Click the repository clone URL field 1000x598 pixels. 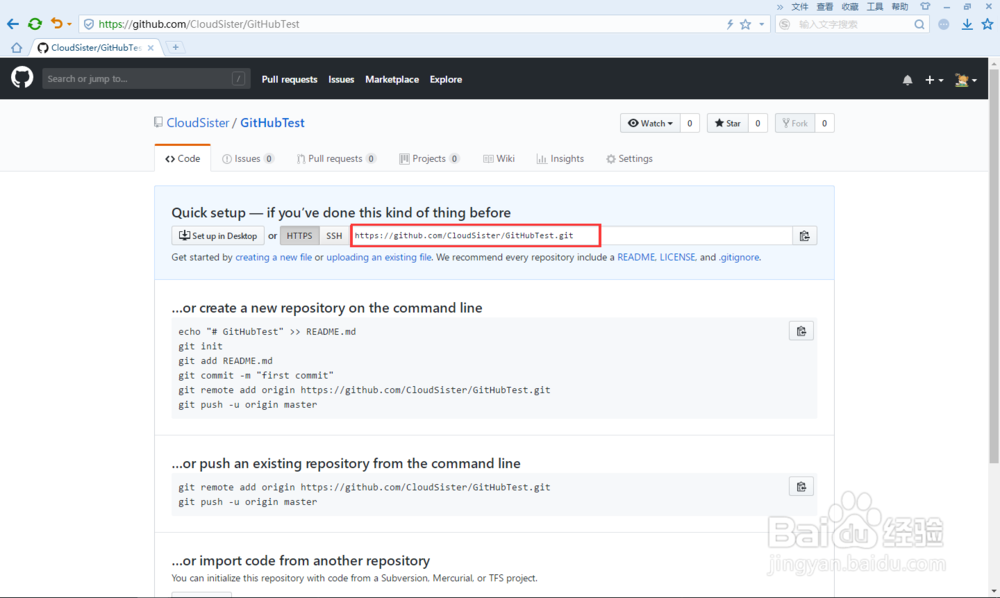click(571, 236)
